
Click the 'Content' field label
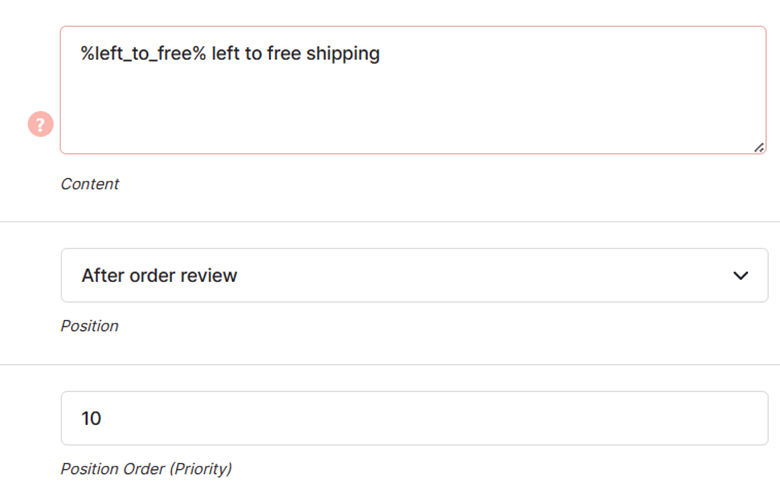point(90,184)
